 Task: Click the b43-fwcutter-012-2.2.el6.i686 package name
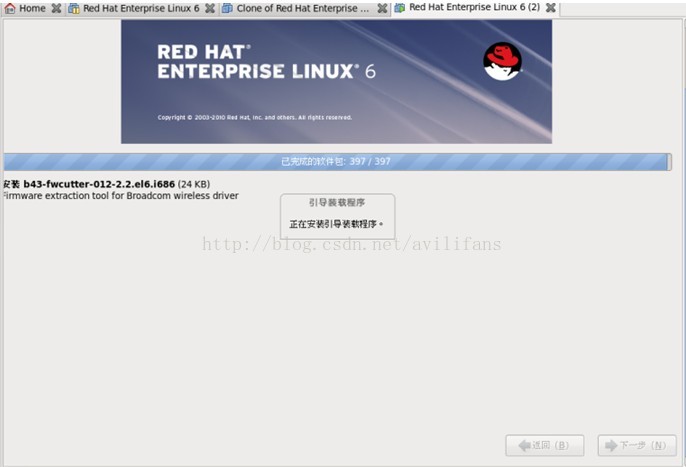tap(99, 184)
